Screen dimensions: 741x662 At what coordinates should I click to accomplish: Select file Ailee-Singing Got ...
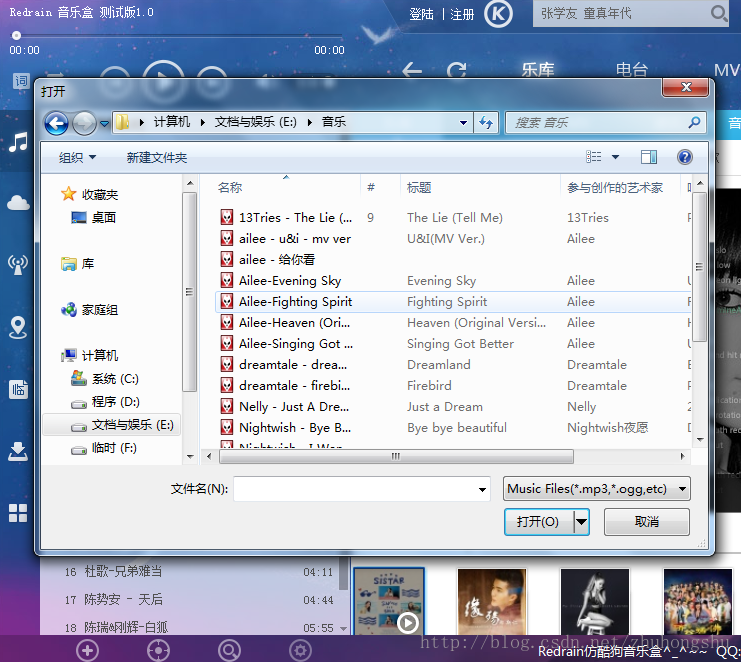click(286, 344)
